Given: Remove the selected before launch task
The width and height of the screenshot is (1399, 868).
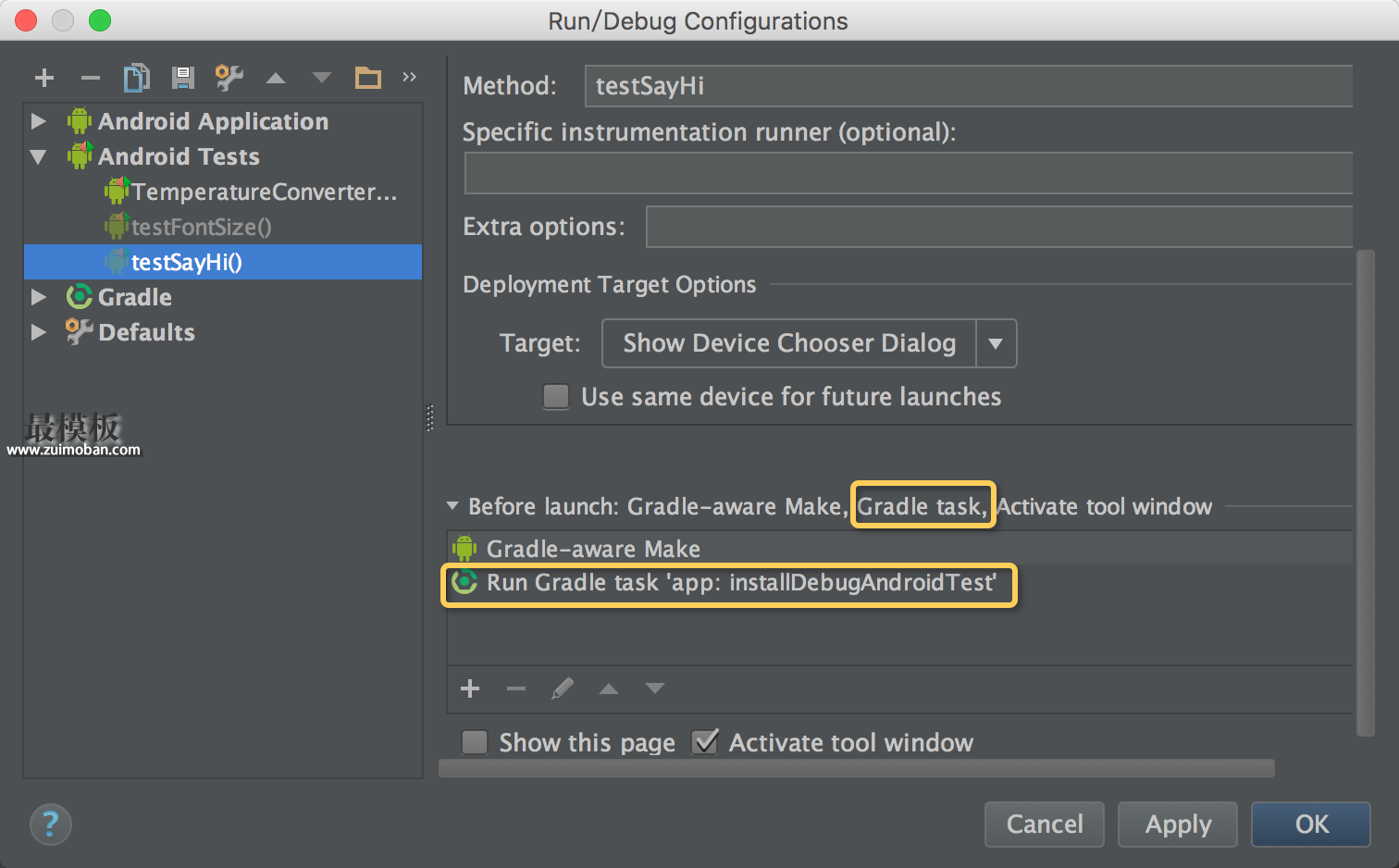Looking at the screenshot, I should pos(516,688).
